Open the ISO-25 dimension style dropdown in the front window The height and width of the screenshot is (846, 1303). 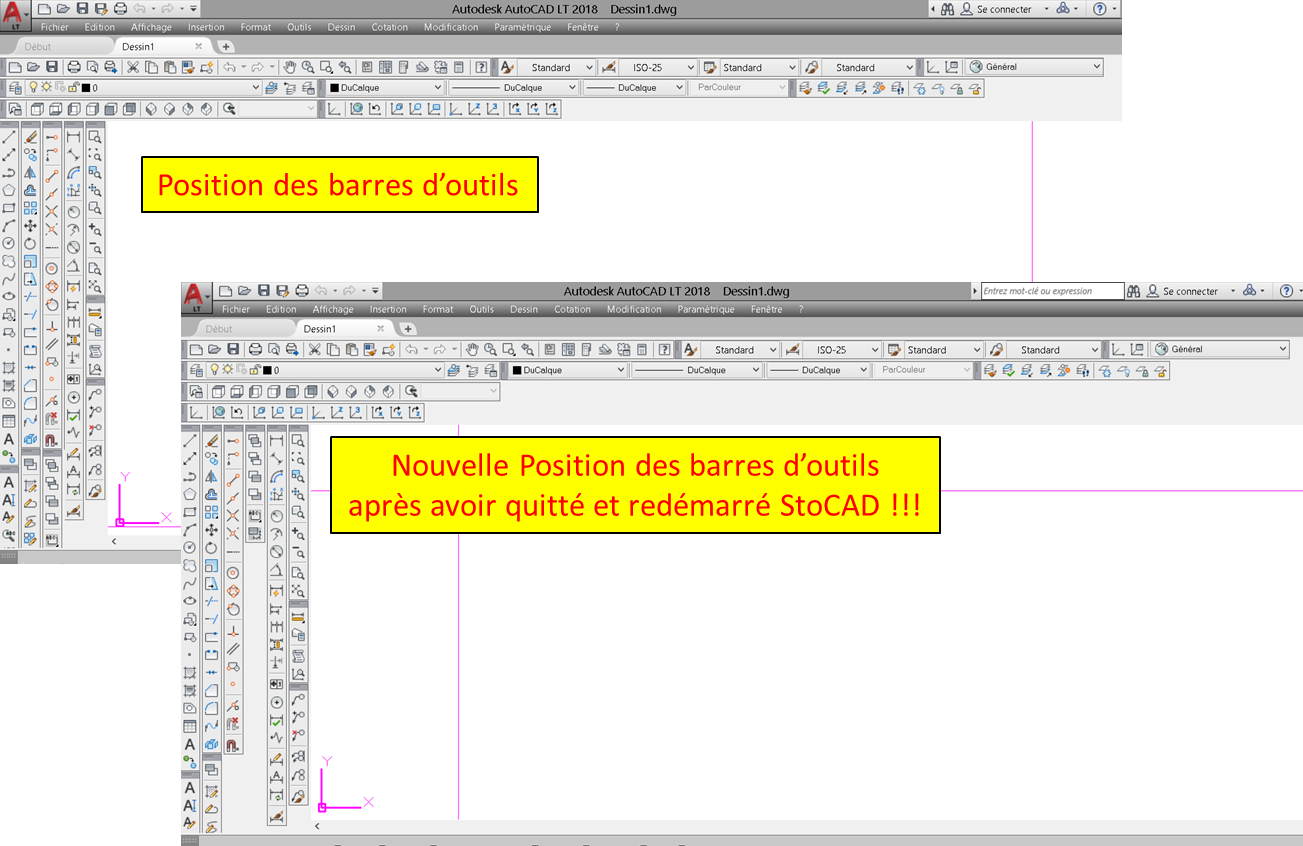pyautogui.click(x=839, y=350)
